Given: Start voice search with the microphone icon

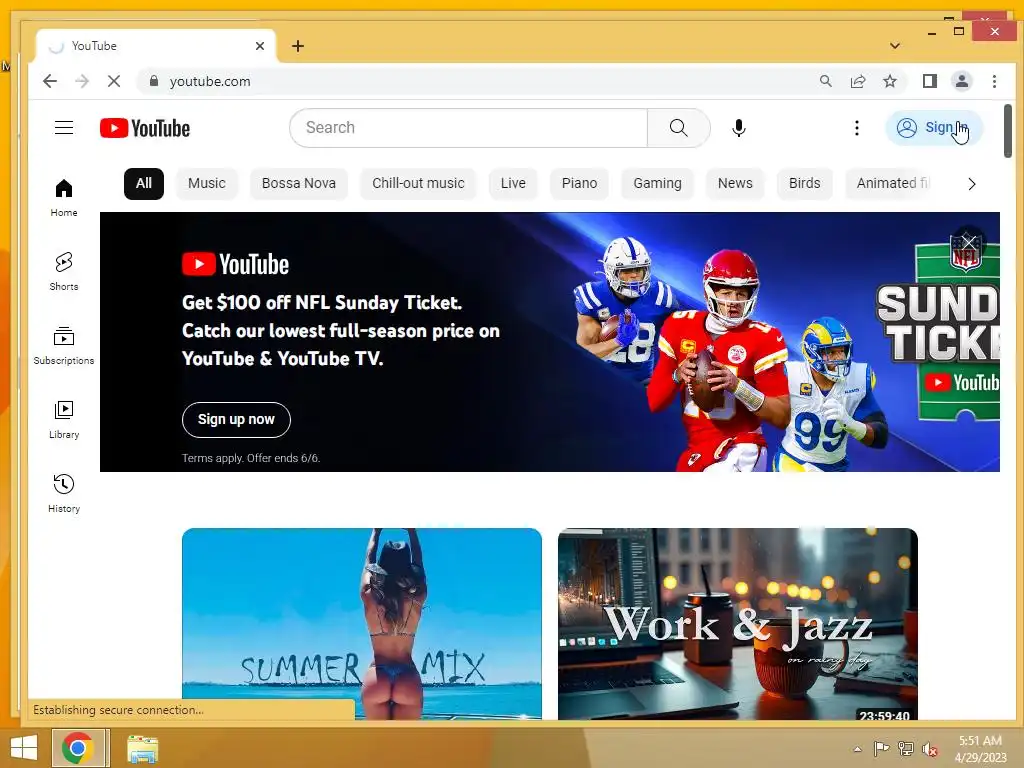Looking at the screenshot, I should click(739, 128).
